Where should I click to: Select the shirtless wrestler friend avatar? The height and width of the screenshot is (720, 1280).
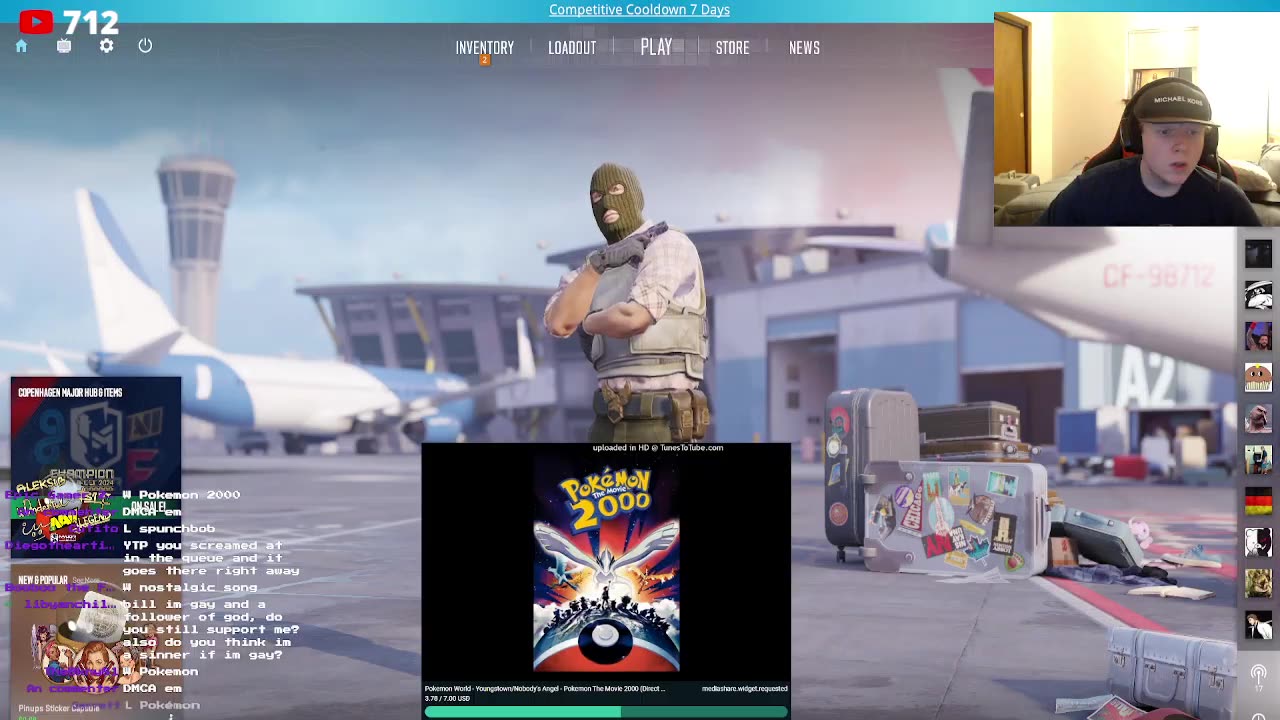1258,336
